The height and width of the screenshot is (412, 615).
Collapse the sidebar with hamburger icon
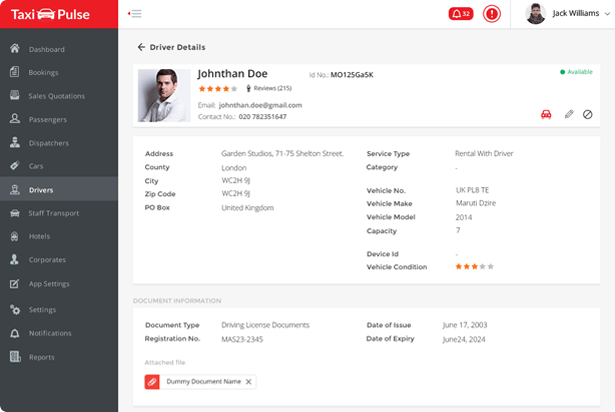pyautogui.click(x=135, y=14)
